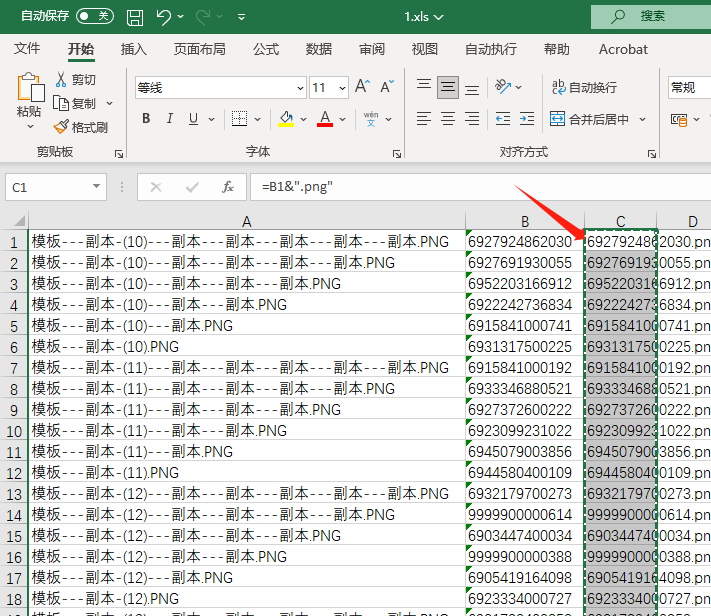Click the 搜索 search box
711x616 pixels.
tap(651, 17)
